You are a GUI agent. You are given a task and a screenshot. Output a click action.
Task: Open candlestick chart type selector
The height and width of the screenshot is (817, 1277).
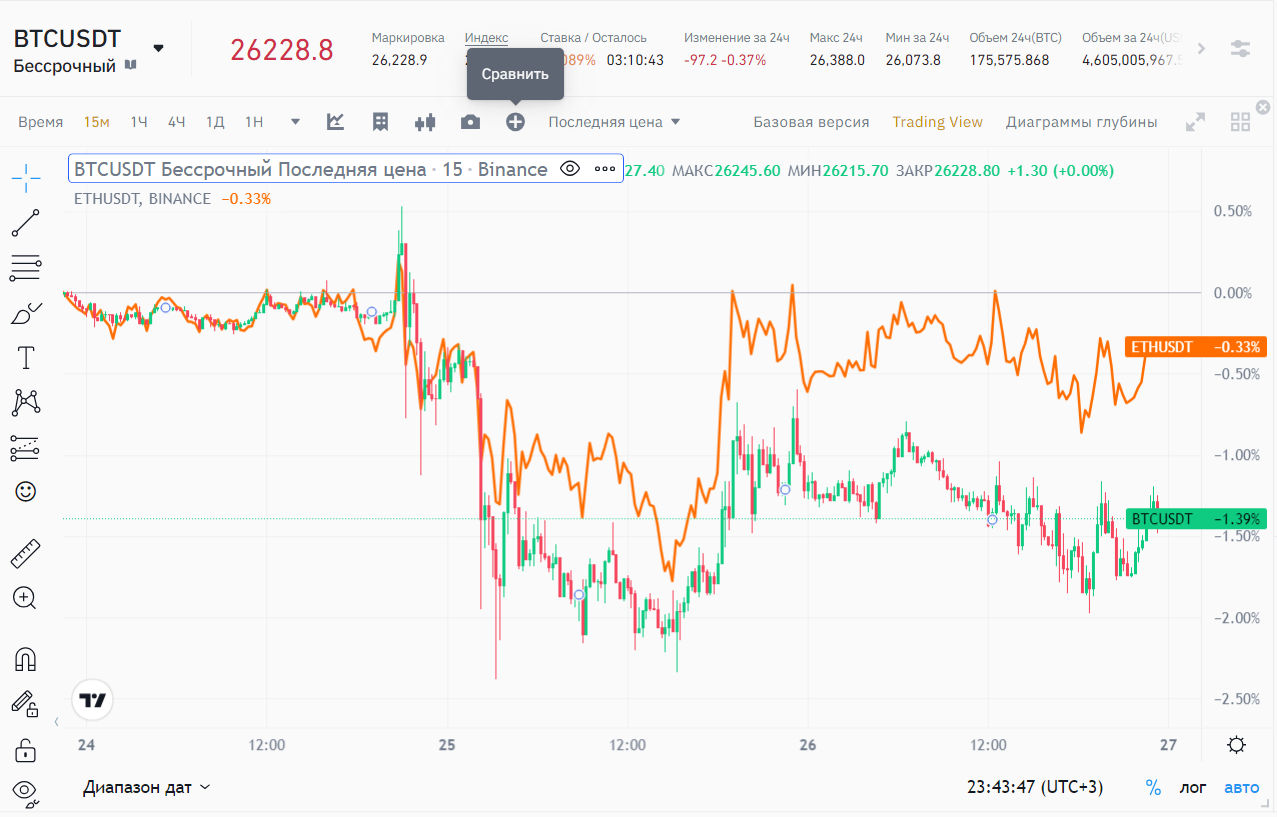pyautogui.click(x=426, y=122)
